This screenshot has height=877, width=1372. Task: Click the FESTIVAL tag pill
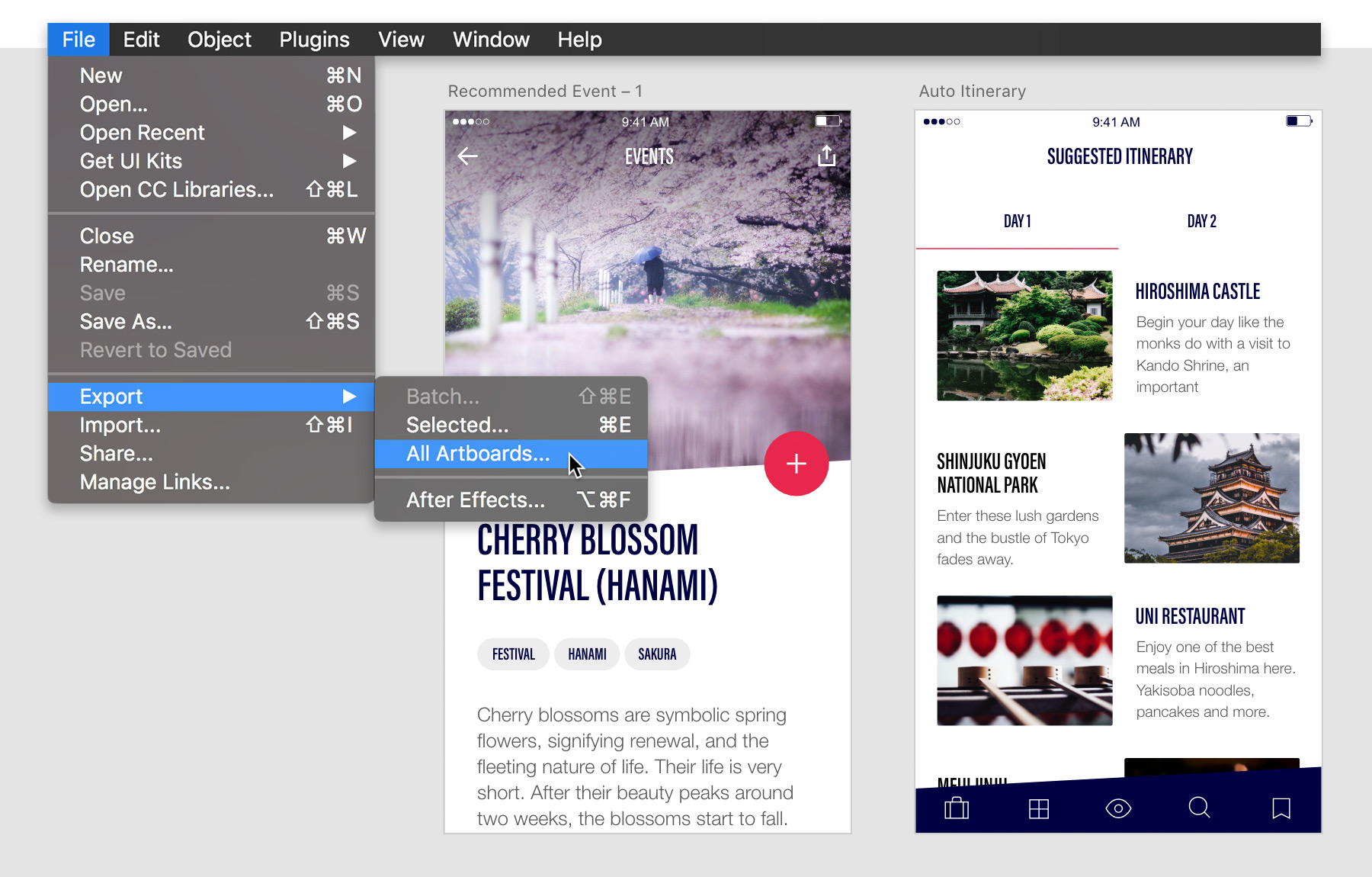(x=513, y=654)
